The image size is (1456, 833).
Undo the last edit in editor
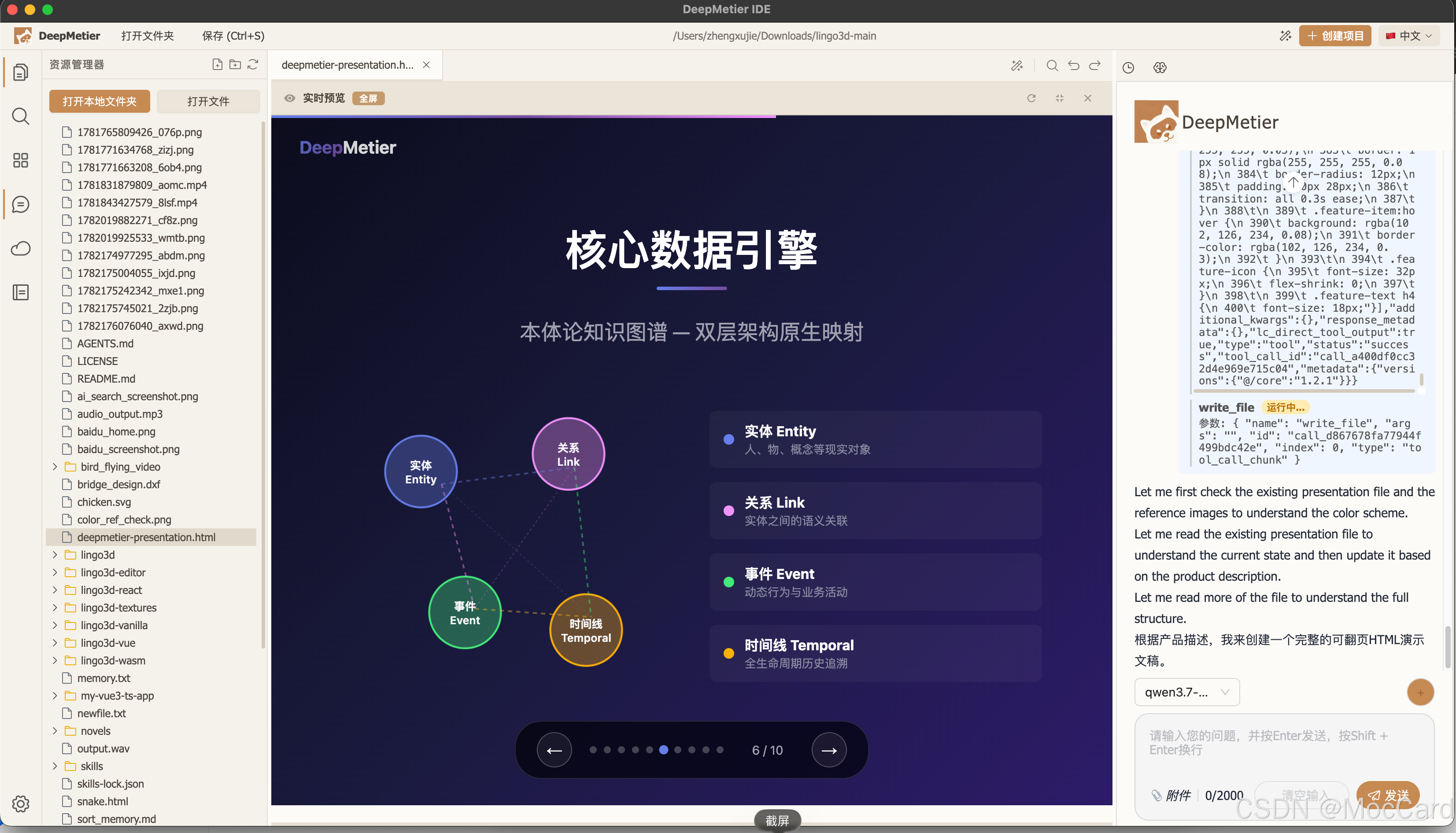coord(1073,65)
